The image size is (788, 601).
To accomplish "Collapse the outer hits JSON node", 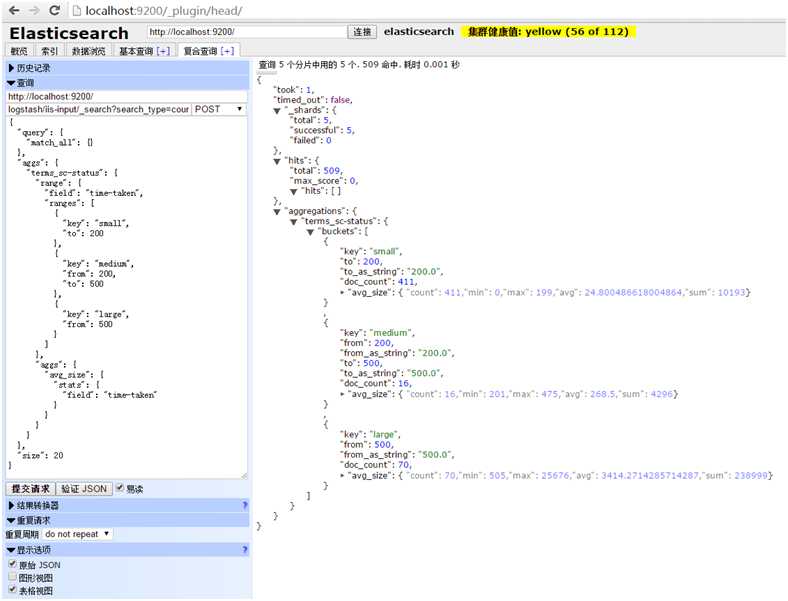I will [277, 161].
